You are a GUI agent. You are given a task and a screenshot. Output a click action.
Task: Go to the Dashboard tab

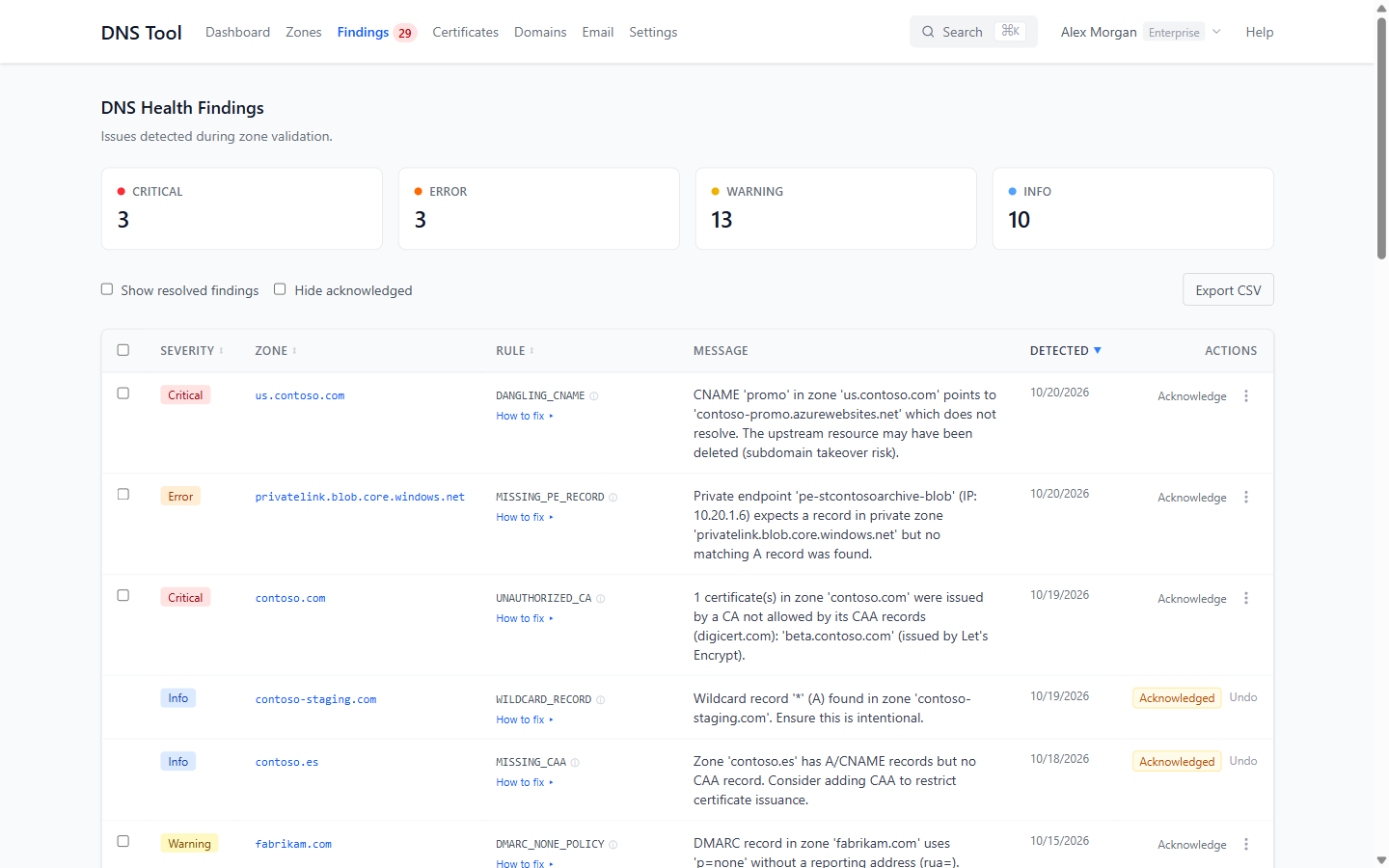pyautogui.click(x=237, y=32)
